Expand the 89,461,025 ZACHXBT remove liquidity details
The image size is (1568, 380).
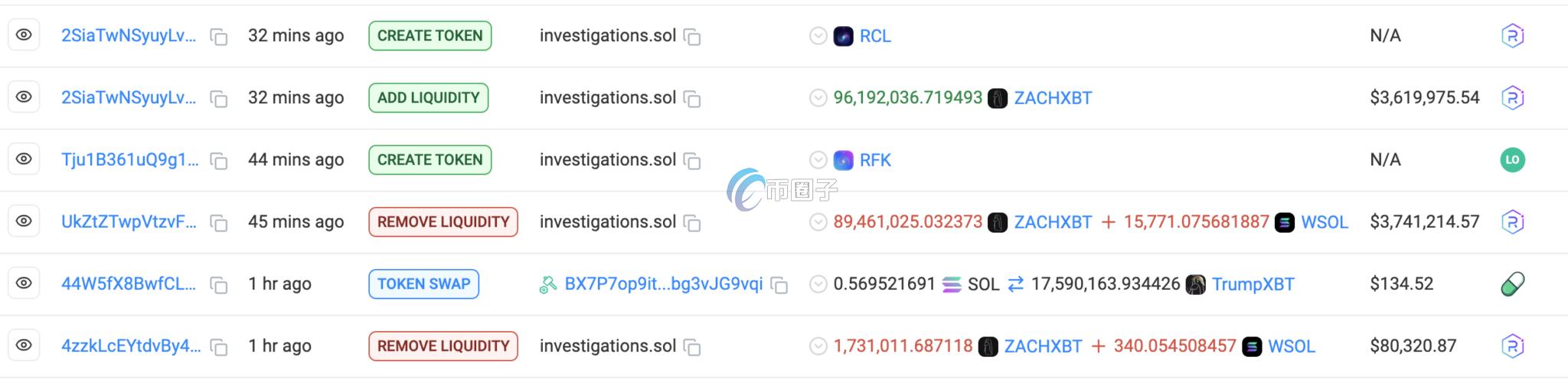point(818,222)
